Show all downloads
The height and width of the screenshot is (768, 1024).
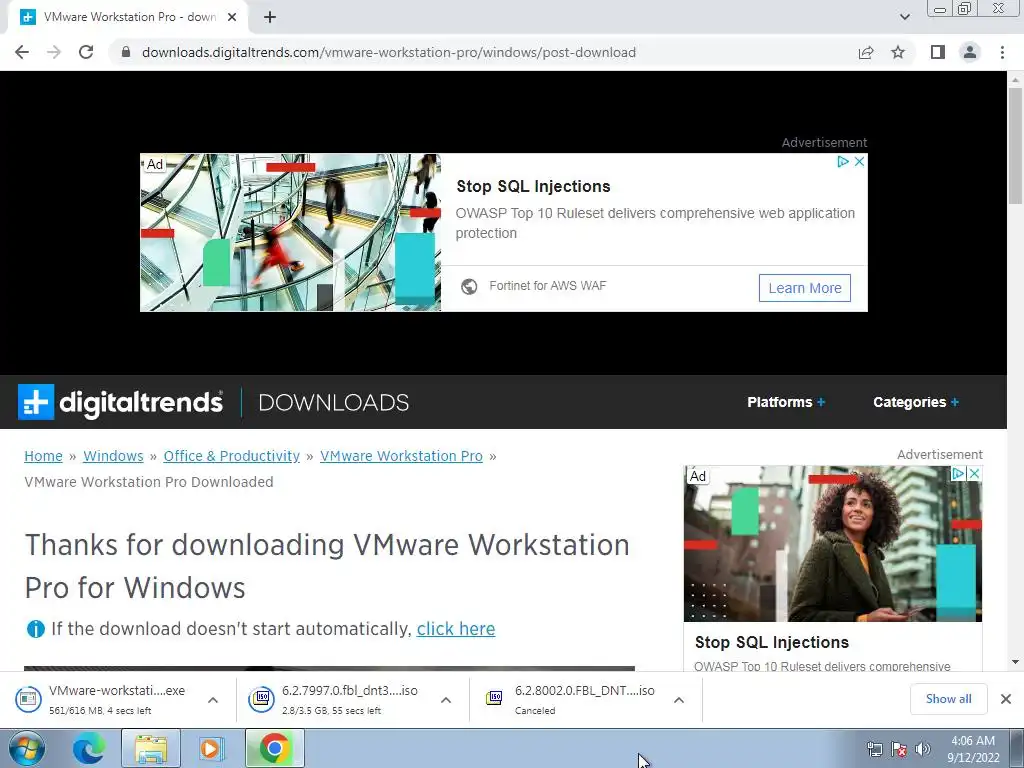[948, 699]
